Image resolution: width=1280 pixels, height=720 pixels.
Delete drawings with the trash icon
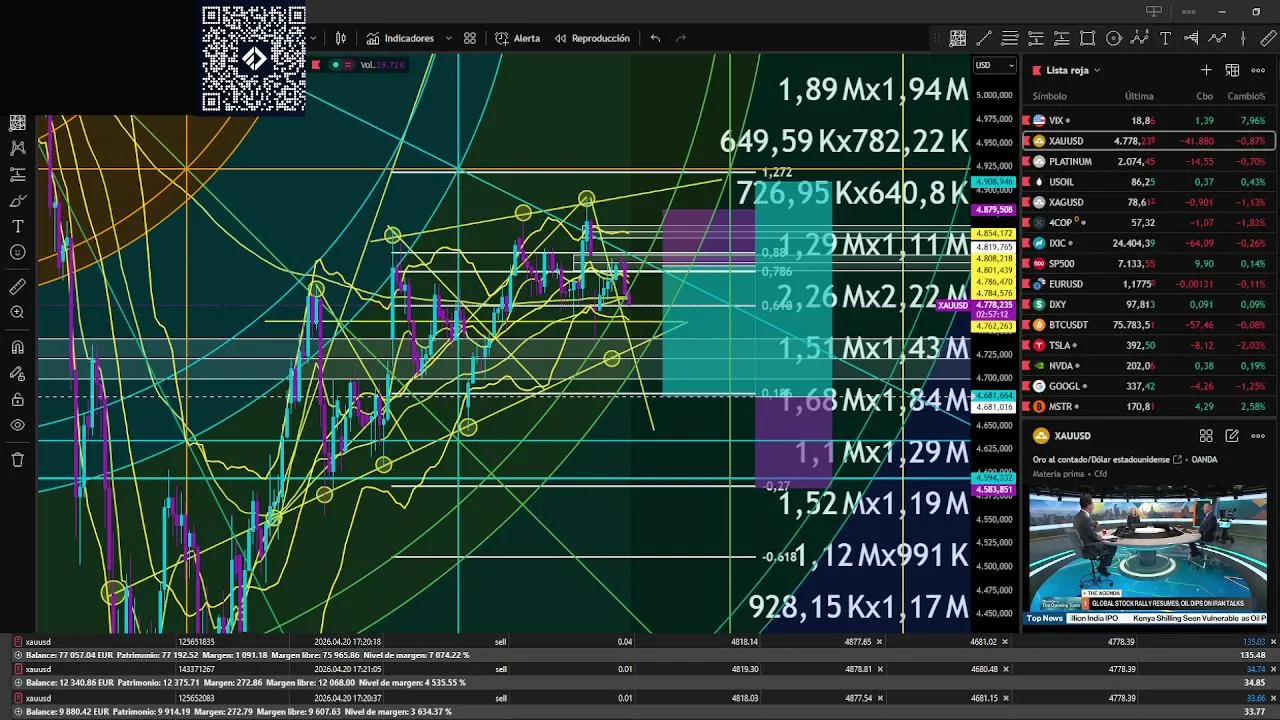(x=18, y=460)
